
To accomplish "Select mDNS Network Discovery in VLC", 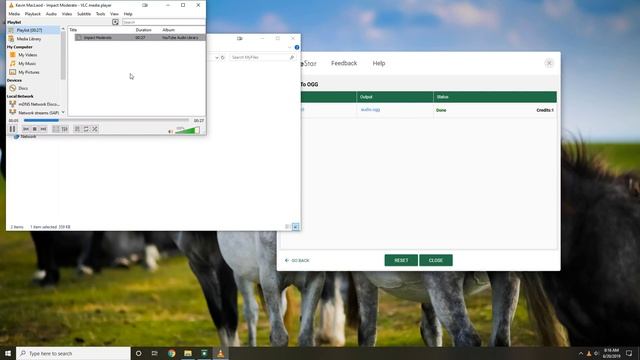I will coord(33,104).
